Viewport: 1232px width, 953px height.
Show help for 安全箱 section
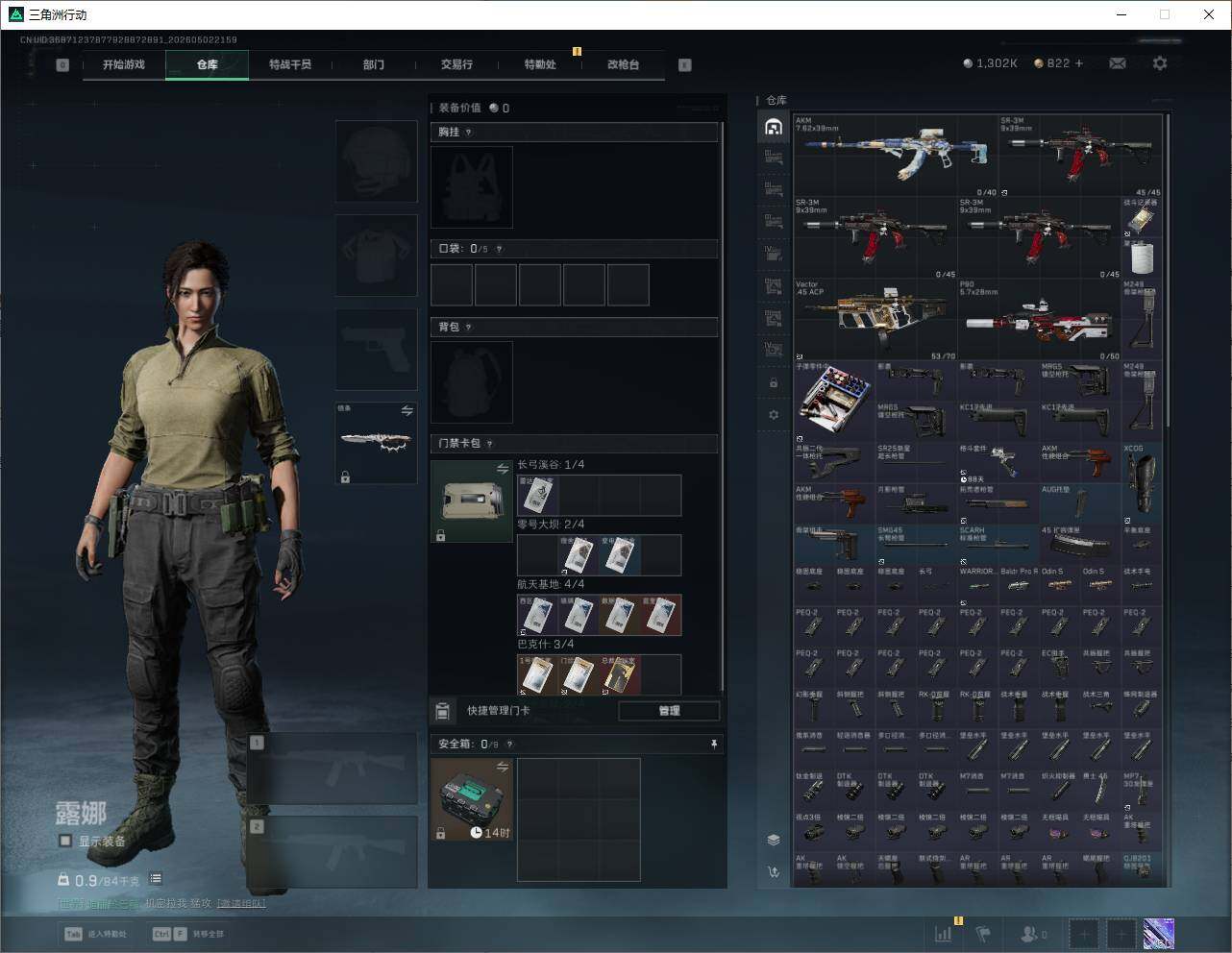[509, 745]
